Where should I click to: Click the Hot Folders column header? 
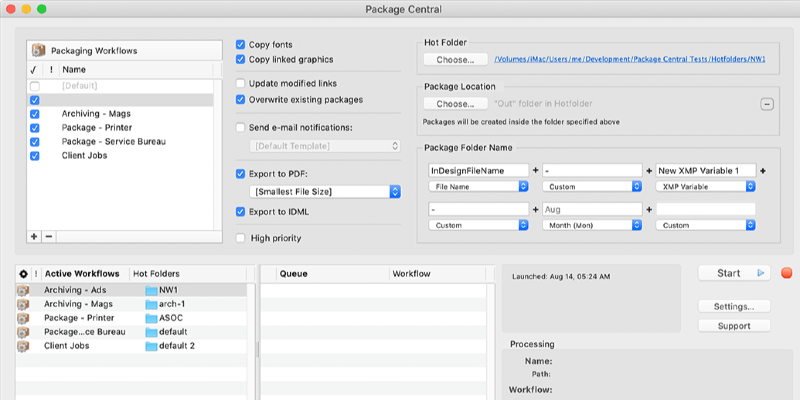pos(188,274)
